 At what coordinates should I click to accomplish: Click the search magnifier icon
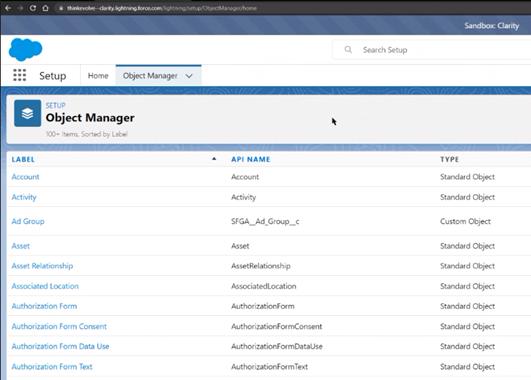tap(348, 50)
